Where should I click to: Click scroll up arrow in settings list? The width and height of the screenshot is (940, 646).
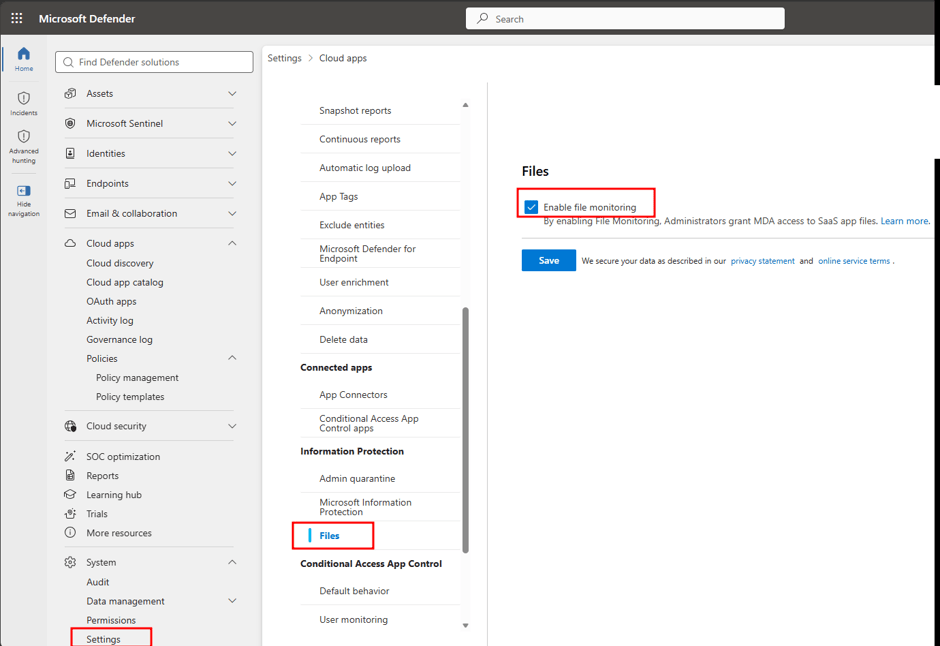(465, 105)
